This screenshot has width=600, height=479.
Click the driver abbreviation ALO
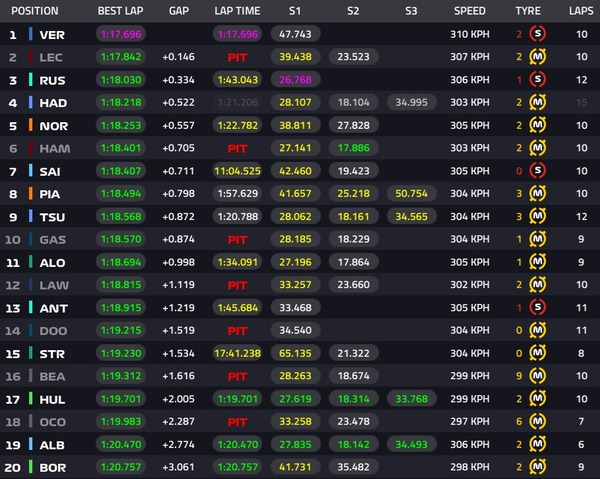[53, 262]
